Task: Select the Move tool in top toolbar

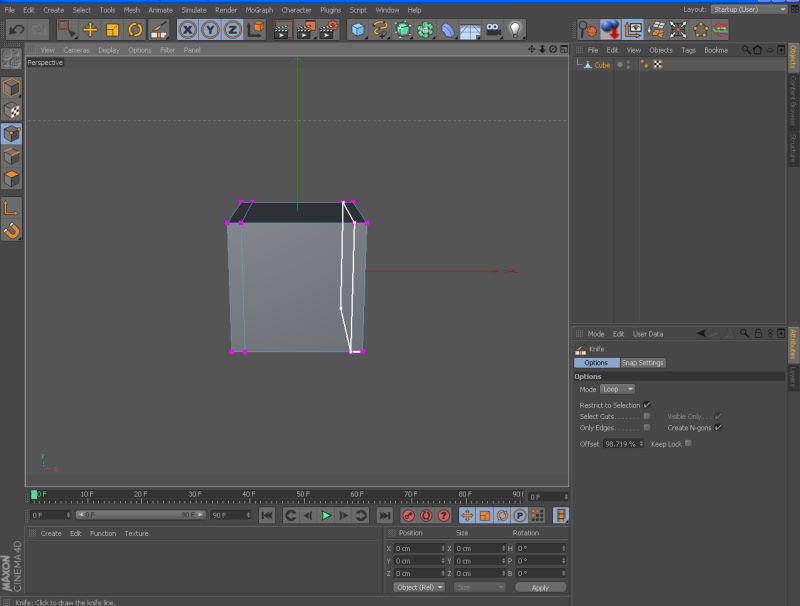Action: point(90,30)
